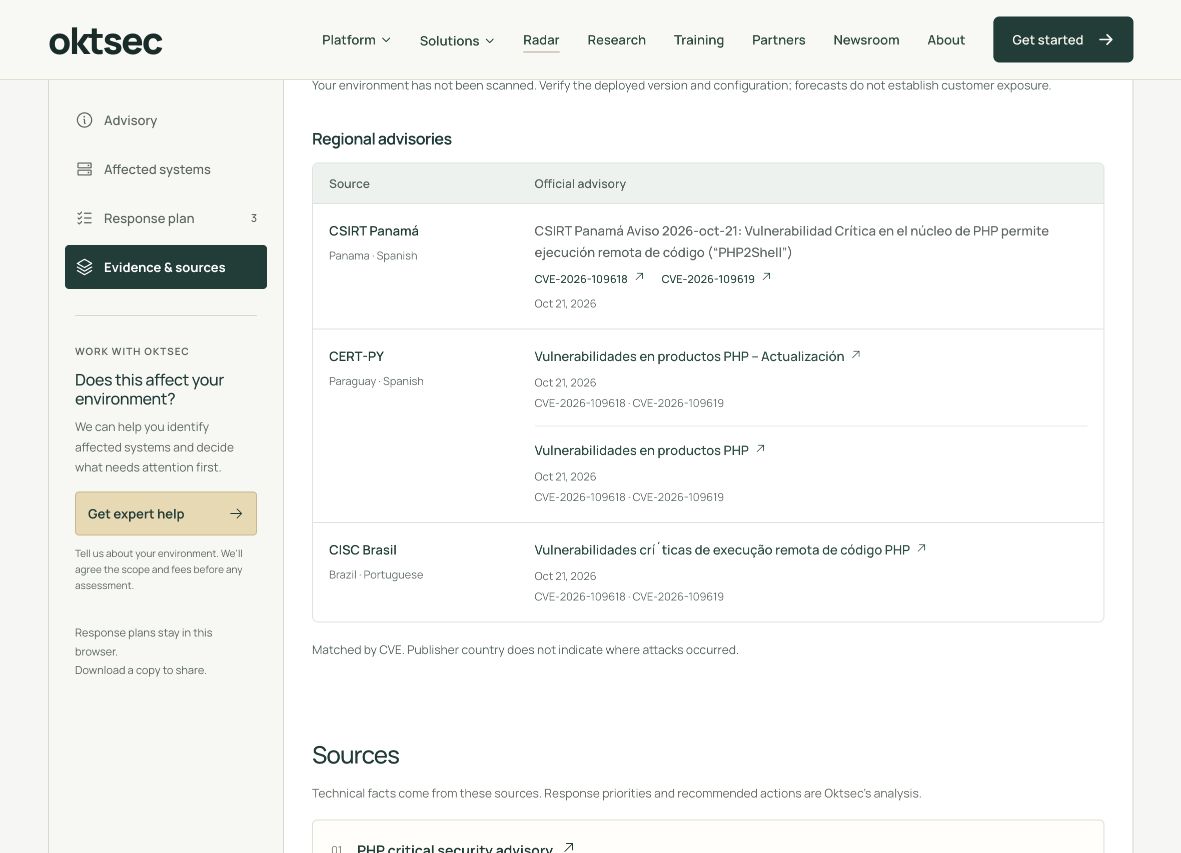Select the Advisory sidebar section

pos(166,120)
